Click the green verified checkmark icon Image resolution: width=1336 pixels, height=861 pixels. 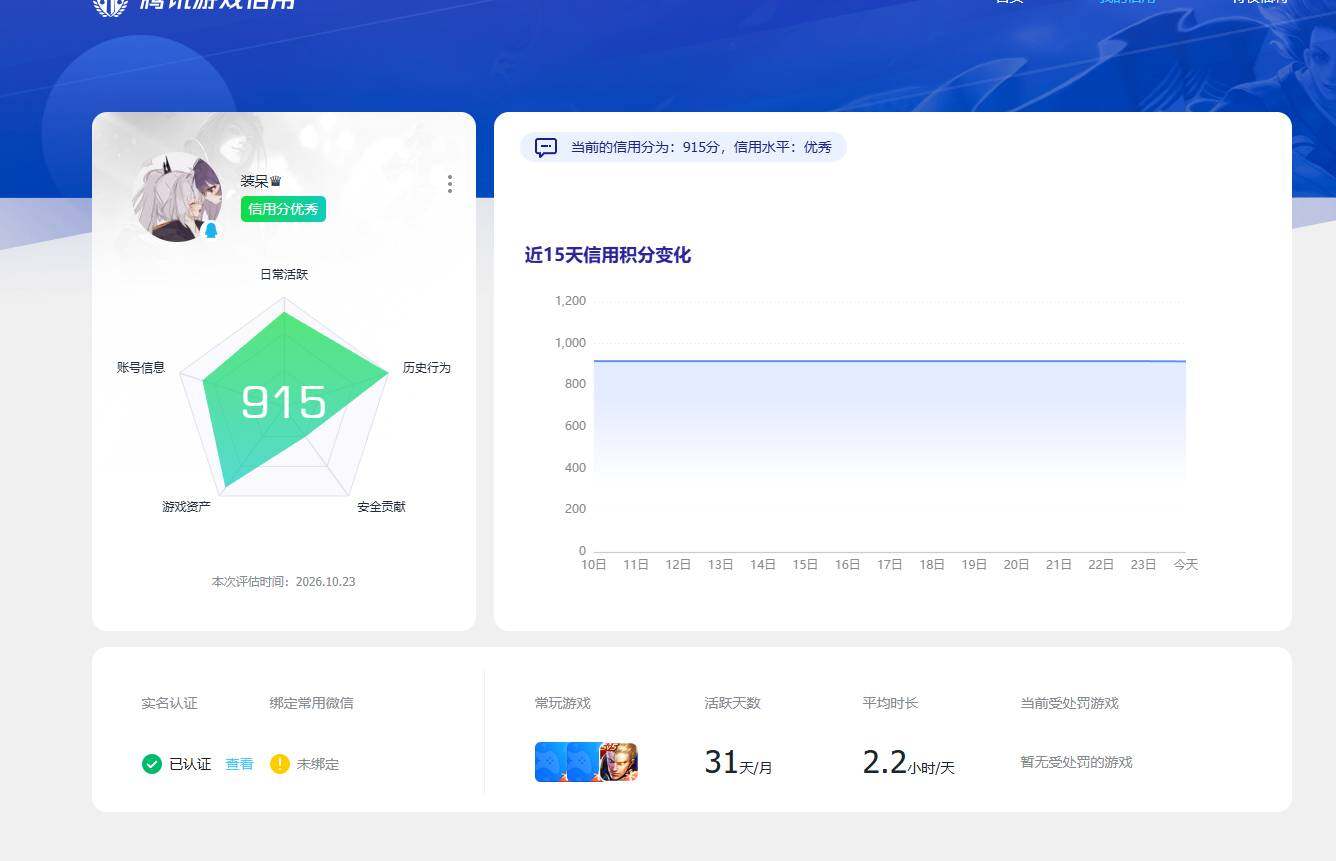(152, 764)
